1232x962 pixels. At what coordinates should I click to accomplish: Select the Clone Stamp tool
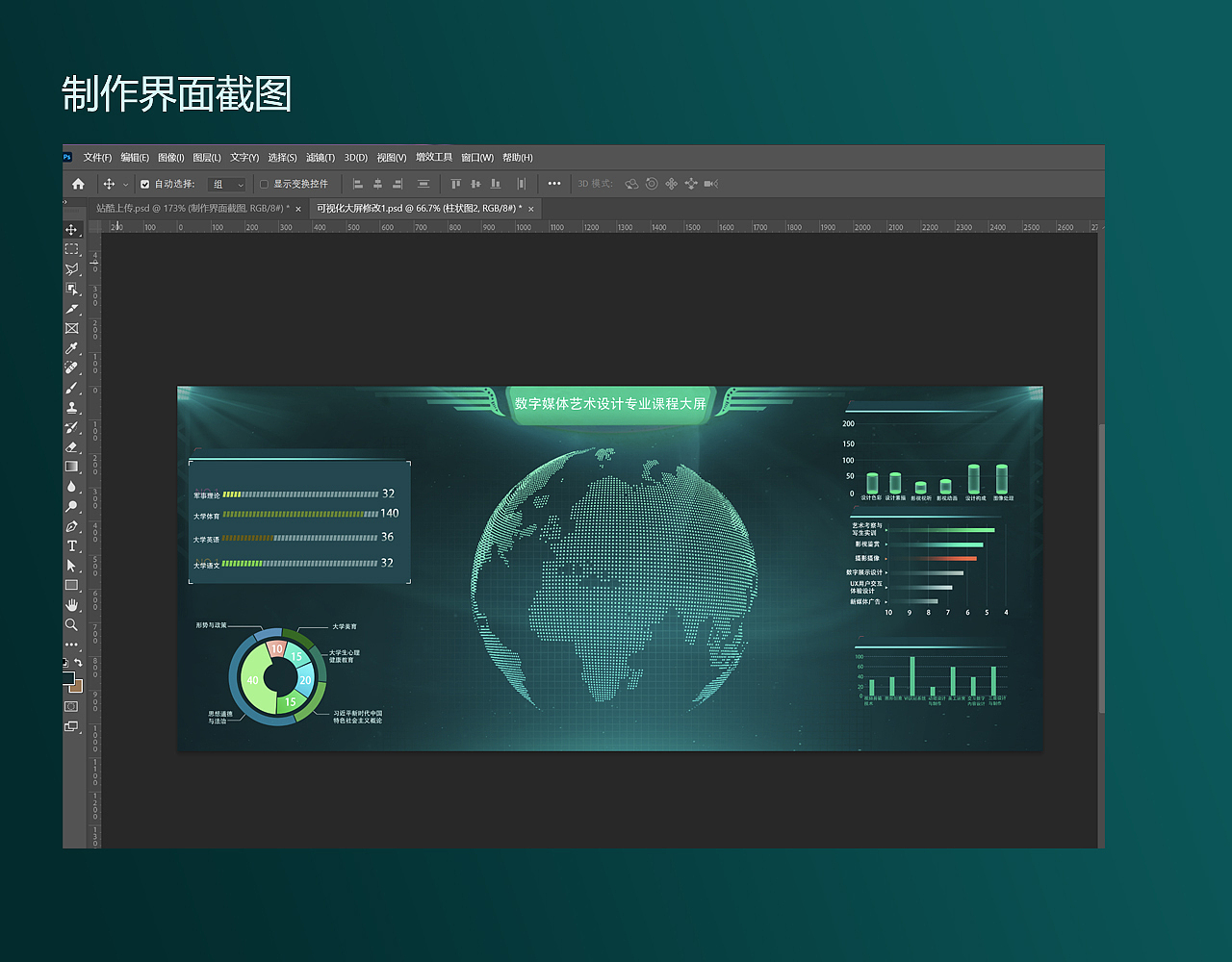click(x=71, y=407)
